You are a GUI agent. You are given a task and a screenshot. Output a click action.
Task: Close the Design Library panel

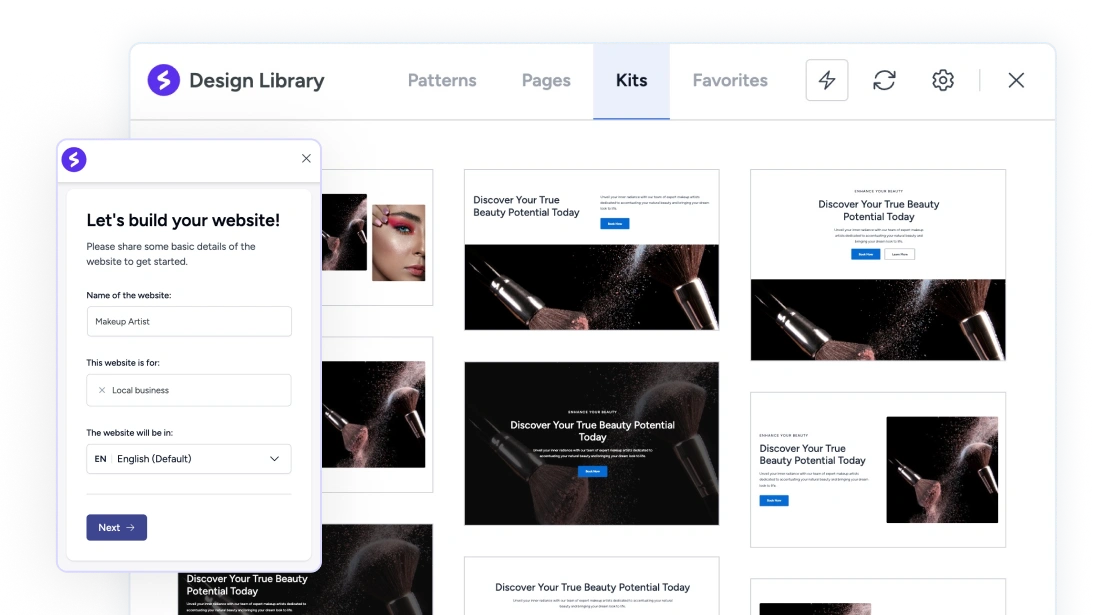pyautogui.click(x=1016, y=80)
